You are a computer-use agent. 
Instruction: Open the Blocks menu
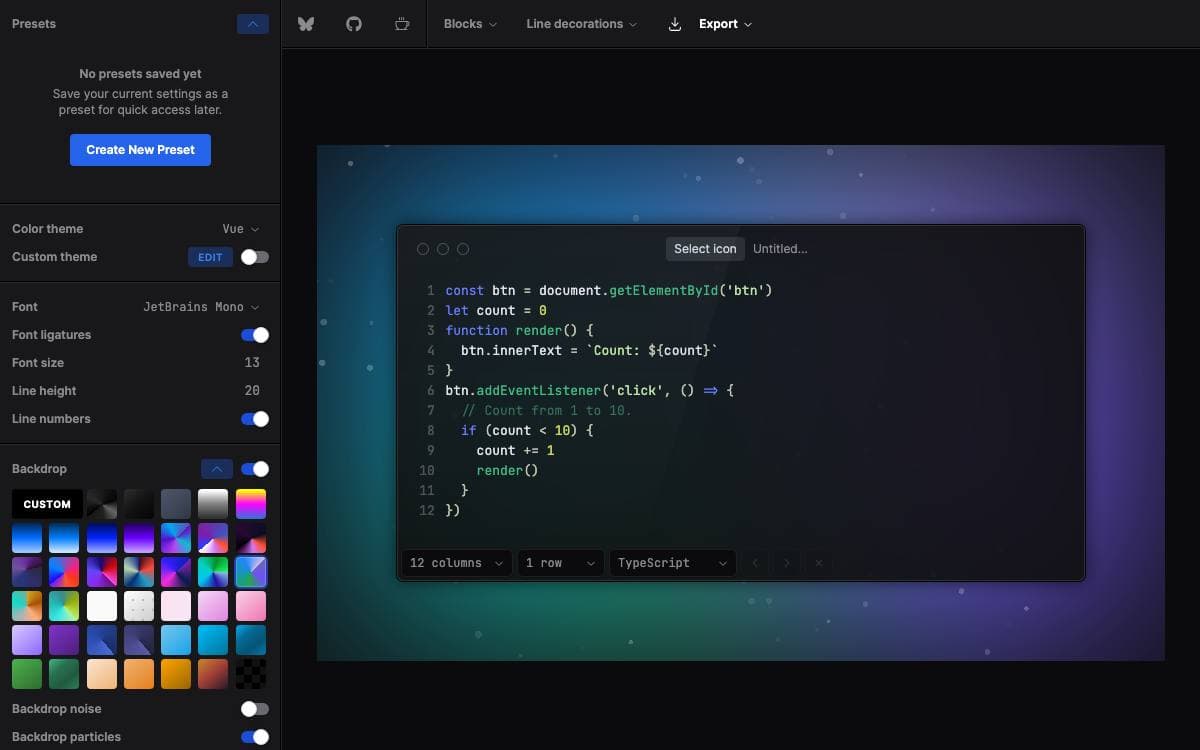[x=470, y=24]
